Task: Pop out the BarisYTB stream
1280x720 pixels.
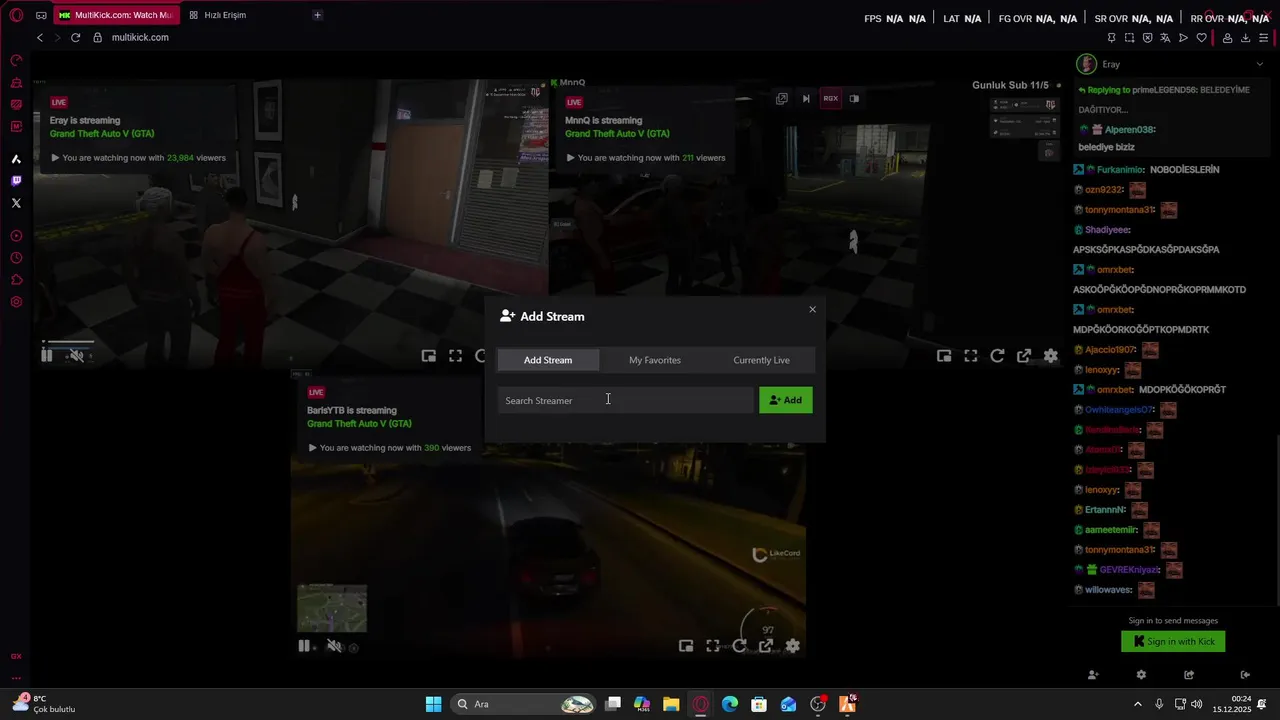Action: coord(766,646)
